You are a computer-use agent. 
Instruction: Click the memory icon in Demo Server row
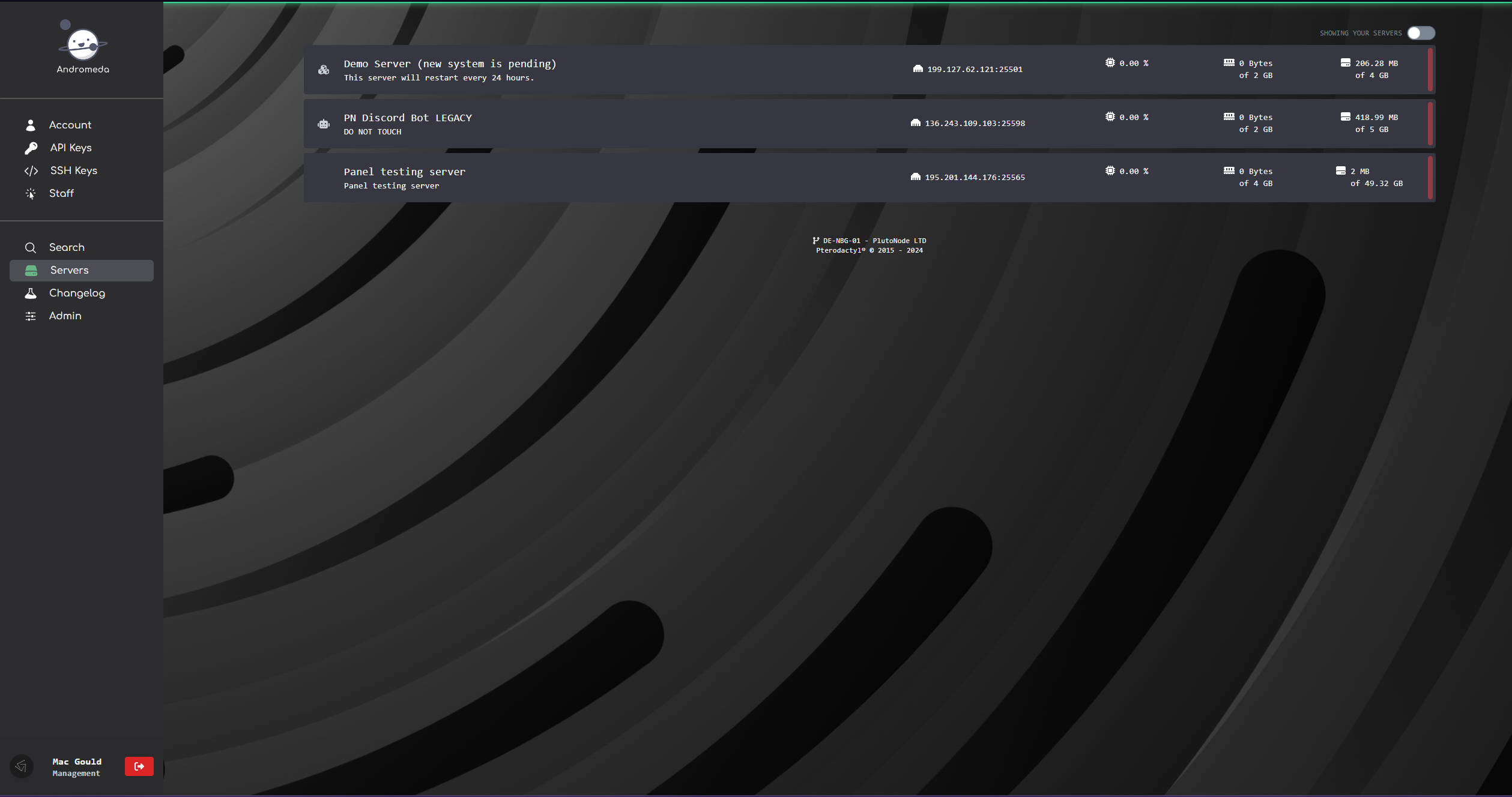tap(1229, 62)
